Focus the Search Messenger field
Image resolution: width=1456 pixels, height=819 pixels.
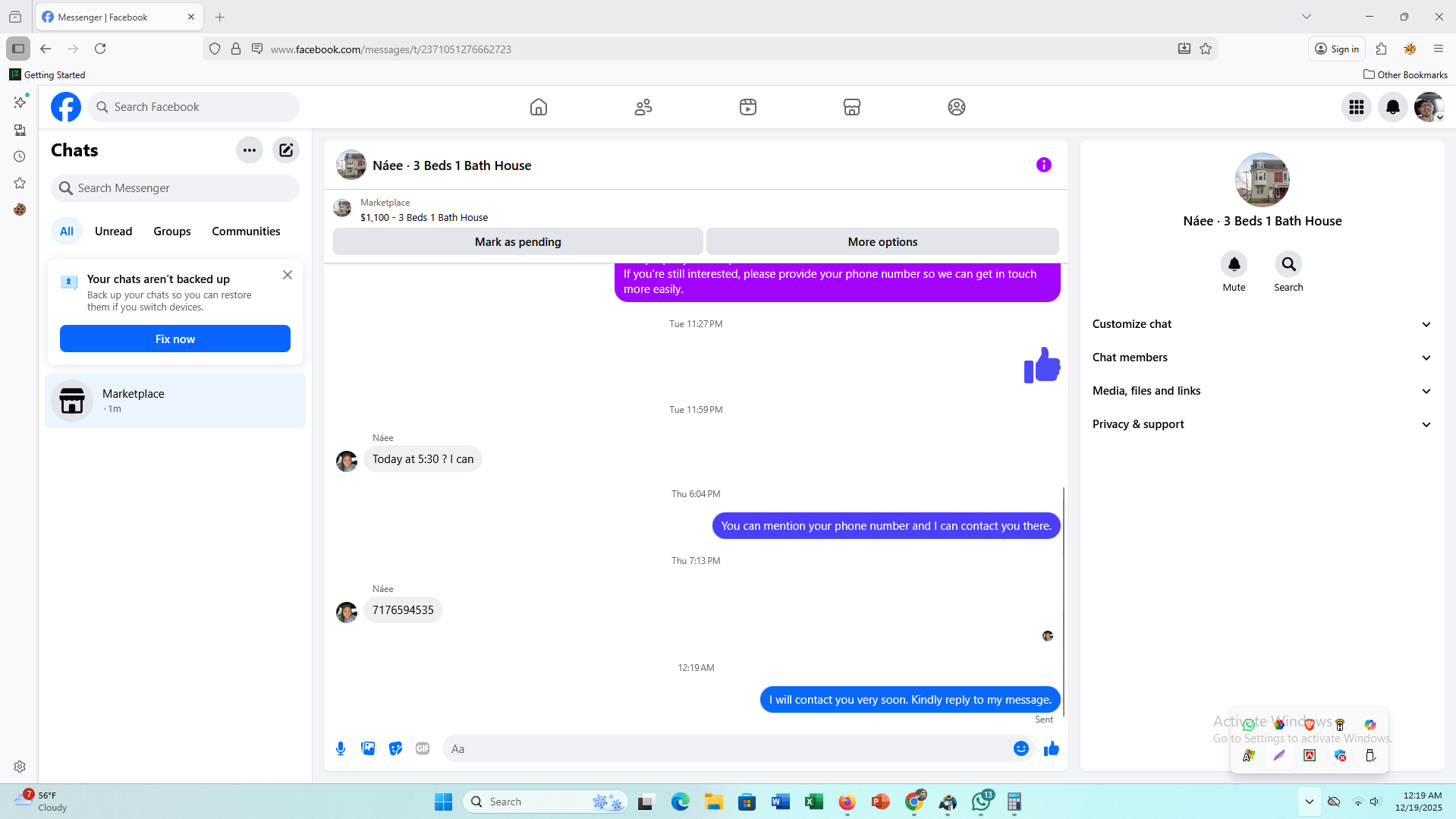[175, 188]
